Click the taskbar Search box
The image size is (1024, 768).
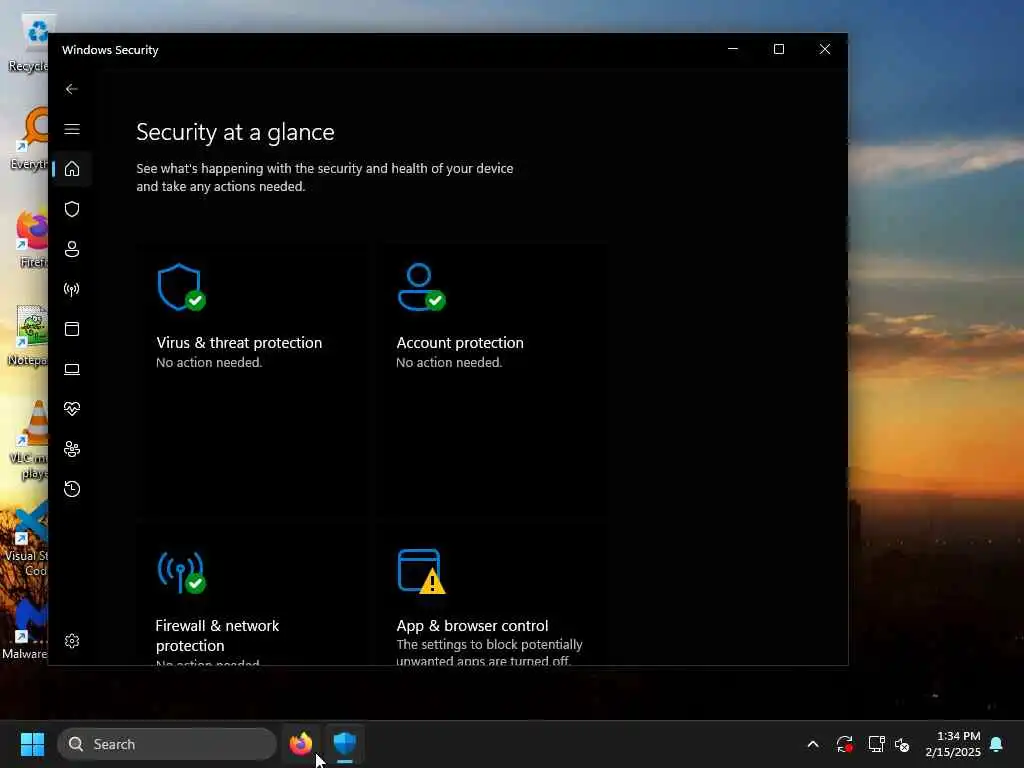(x=167, y=744)
